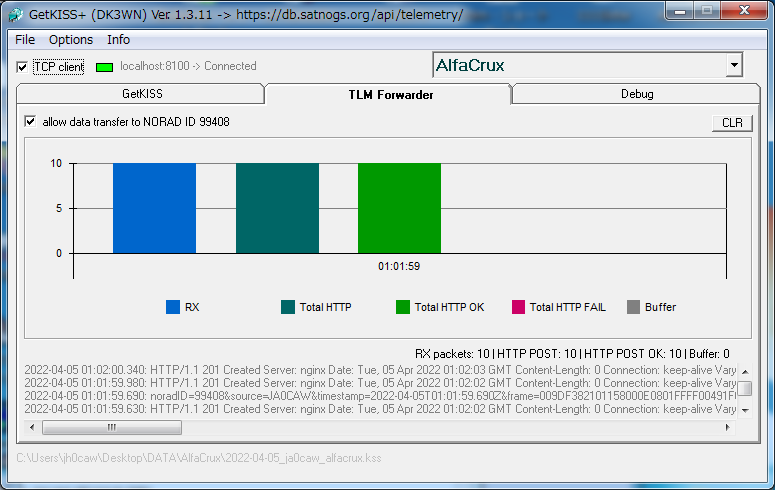The width and height of the screenshot is (775, 490).
Task: Click the CLR button
Action: 732,123
